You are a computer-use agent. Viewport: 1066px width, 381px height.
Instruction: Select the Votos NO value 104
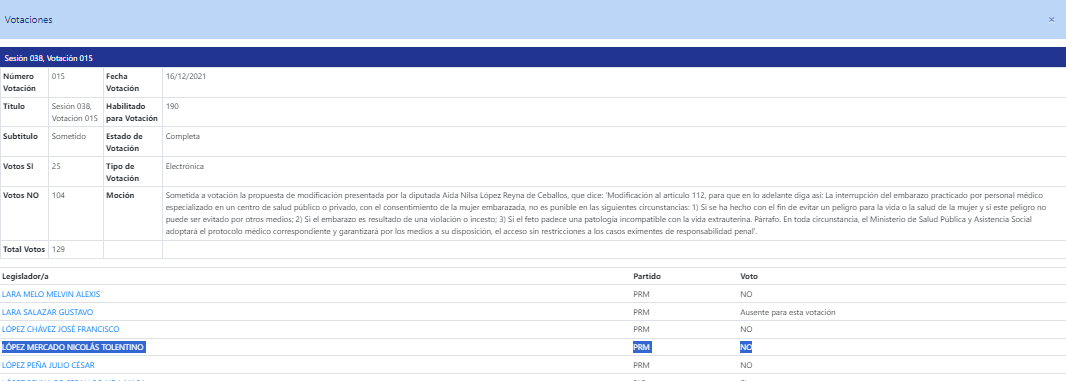click(58, 196)
